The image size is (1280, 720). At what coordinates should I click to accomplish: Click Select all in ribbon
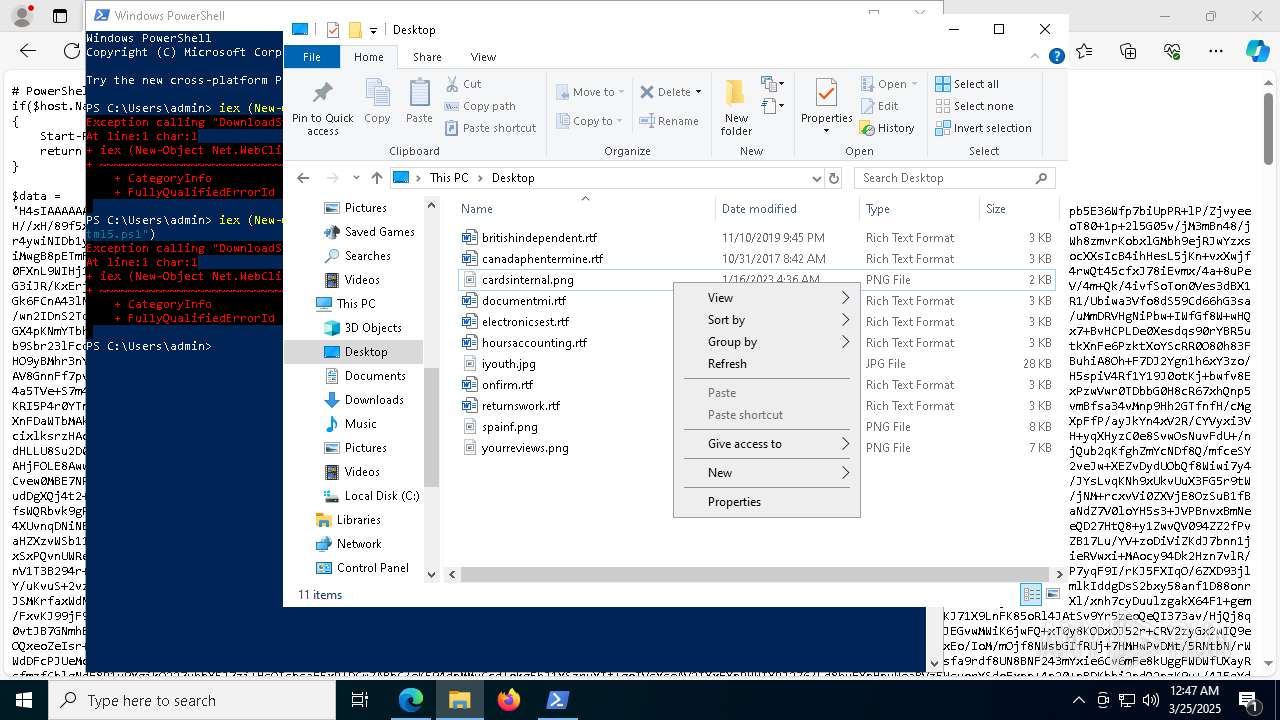tap(967, 84)
